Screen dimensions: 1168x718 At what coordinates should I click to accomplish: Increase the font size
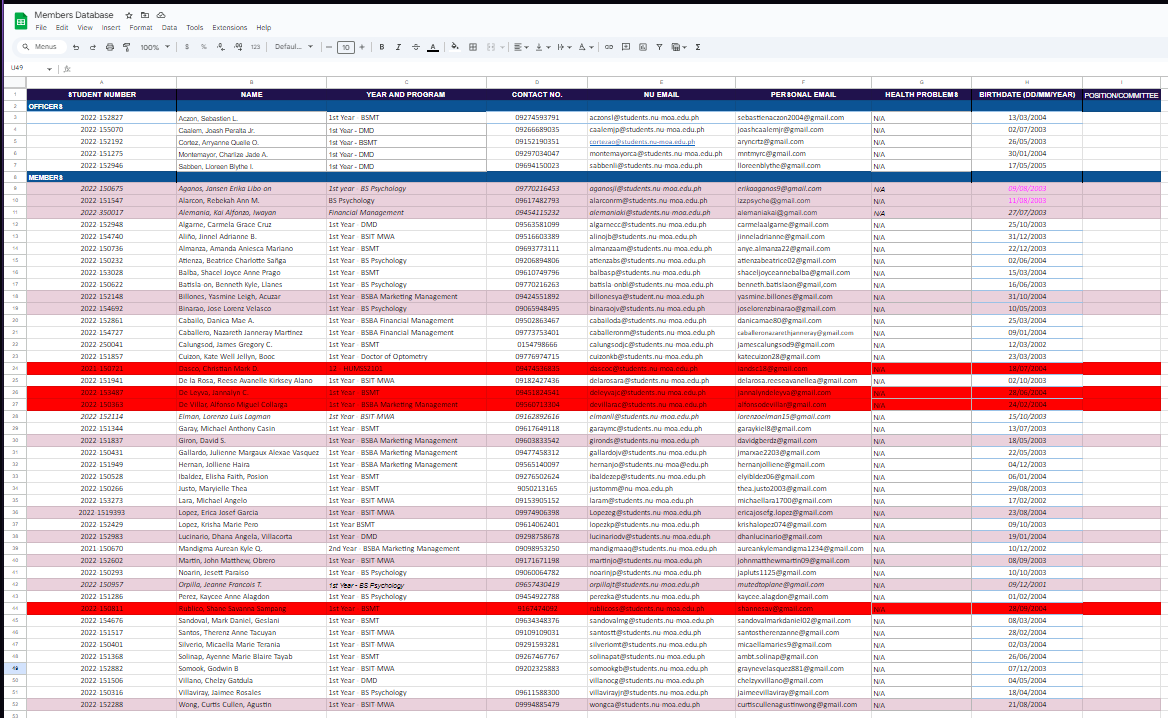(362, 47)
